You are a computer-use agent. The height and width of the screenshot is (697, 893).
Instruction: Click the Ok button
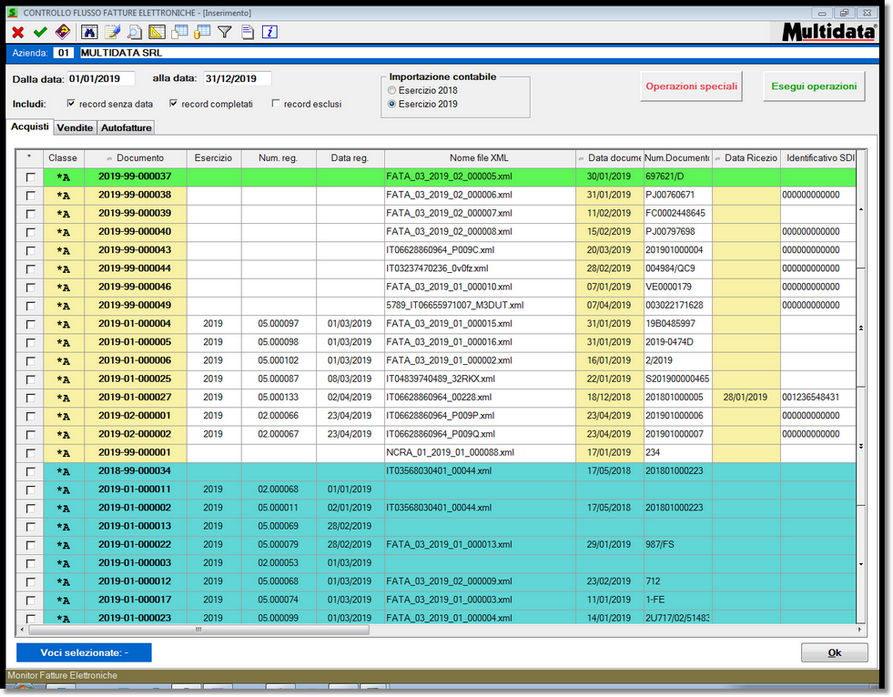pyautogui.click(x=834, y=653)
